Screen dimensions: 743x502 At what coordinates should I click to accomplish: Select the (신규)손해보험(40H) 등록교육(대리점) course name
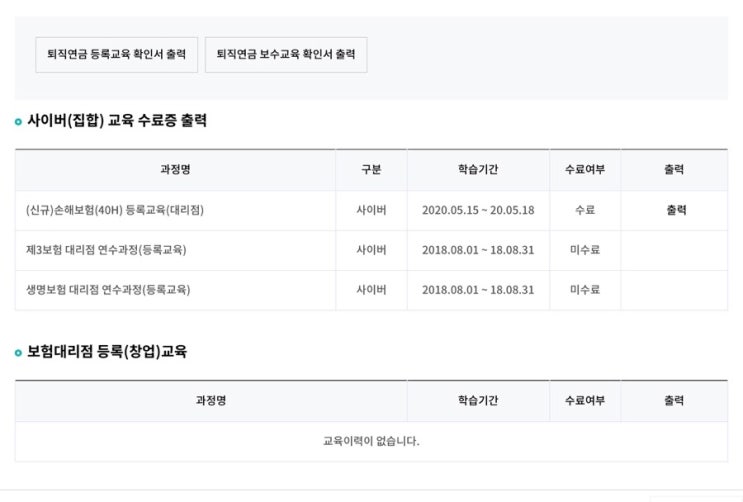coord(108,210)
